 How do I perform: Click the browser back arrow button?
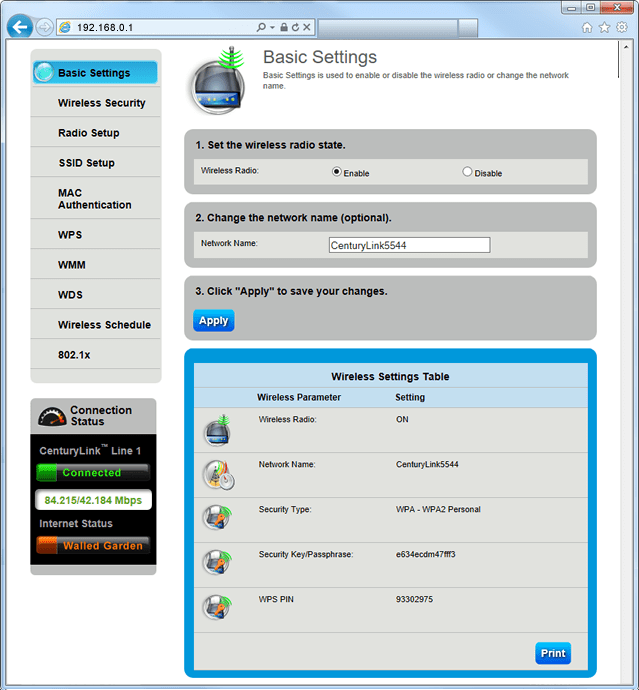point(19,27)
